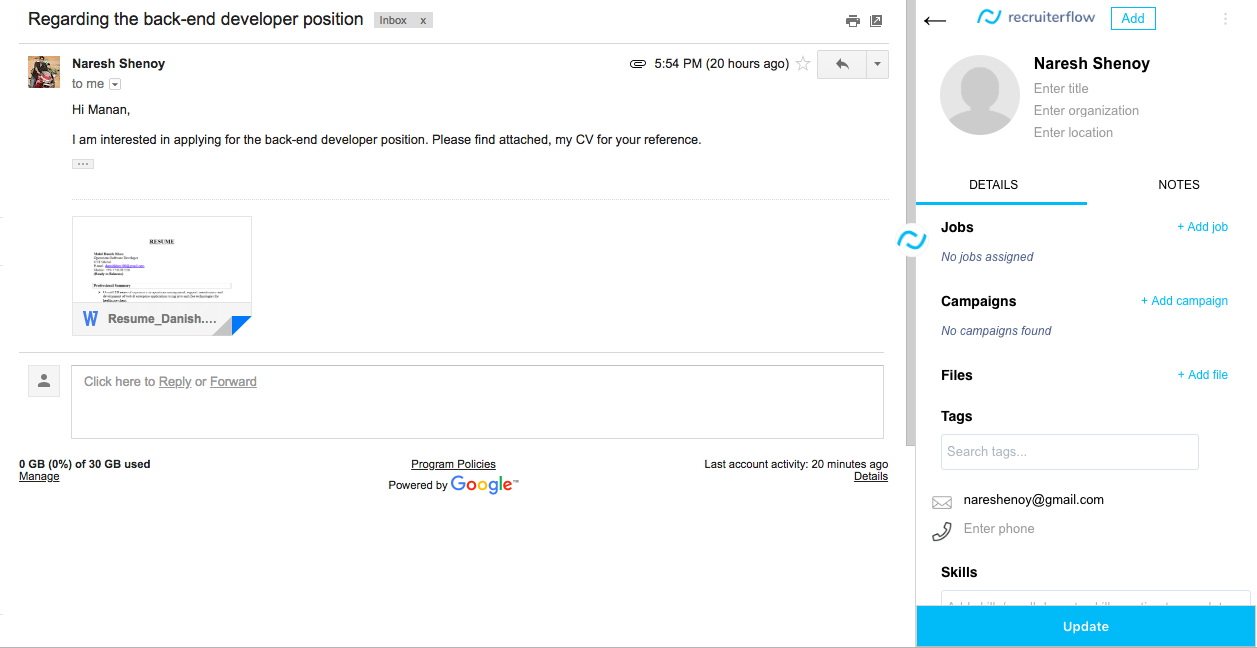The width and height of the screenshot is (1257, 648).
Task: Open the Recruiterflow three-dot menu
Action: tap(1226, 19)
